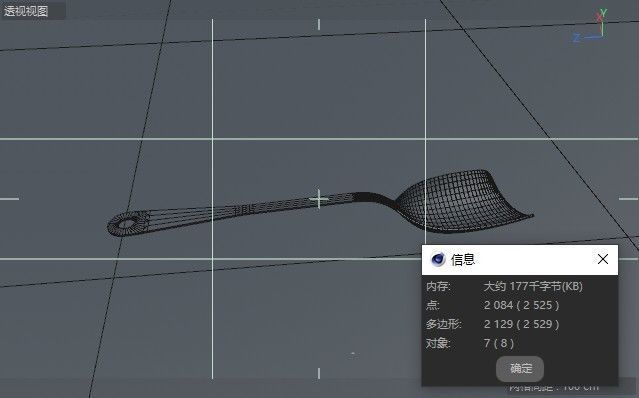Click the 信息 dialog title text

pos(463,259)
